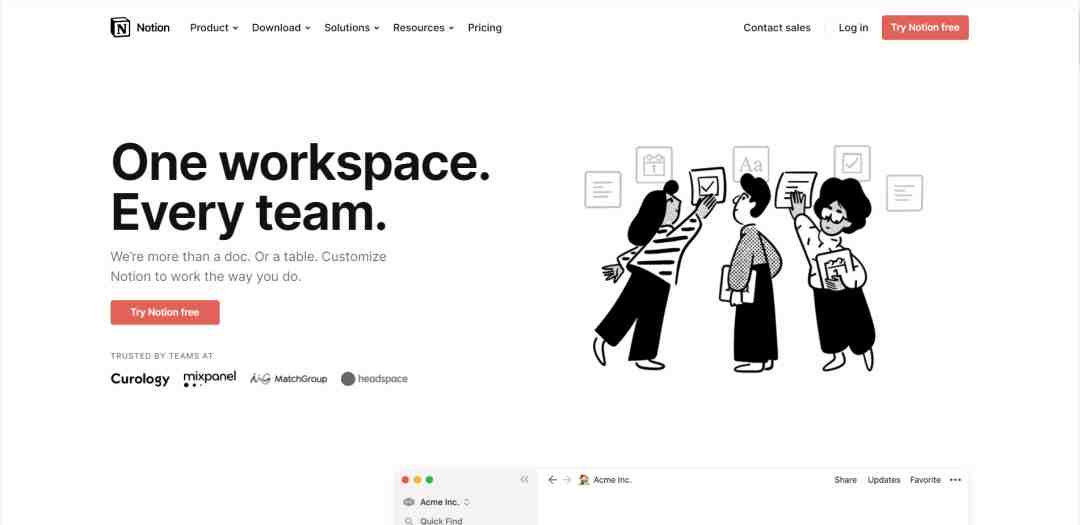The height and width of the screenshot is (525, 1080).
Task: Click the One workspace. Every team. headline
Action: (300, 187)
